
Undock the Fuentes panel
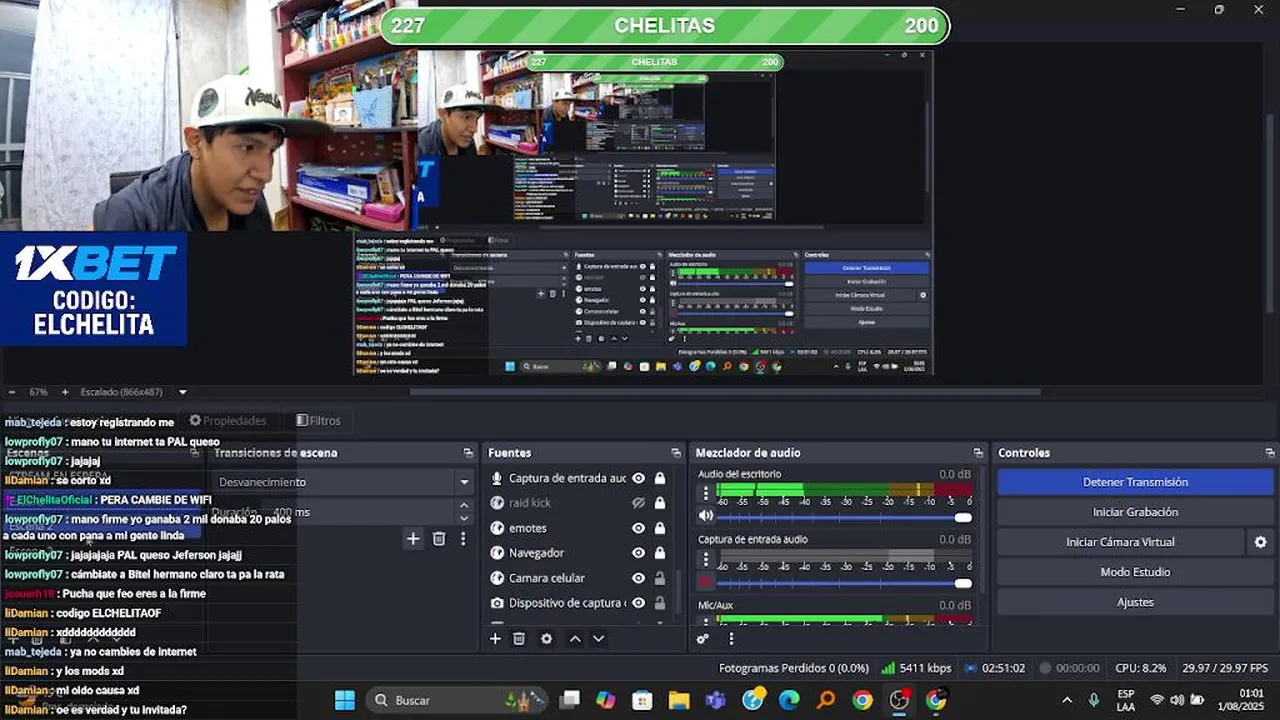click(x=674, y=453)
